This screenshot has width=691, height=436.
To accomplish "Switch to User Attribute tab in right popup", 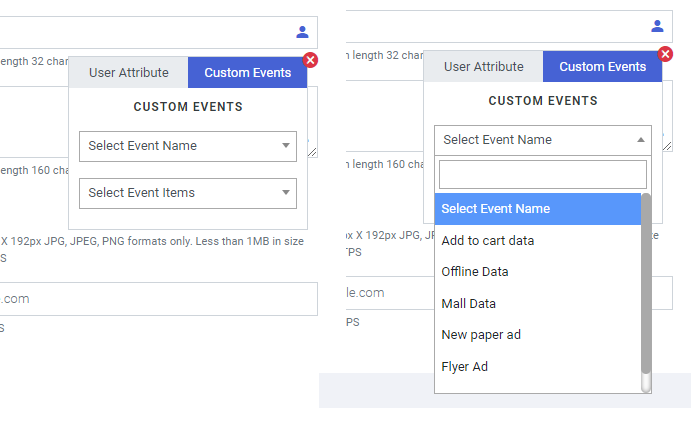I will coord(483,67).
